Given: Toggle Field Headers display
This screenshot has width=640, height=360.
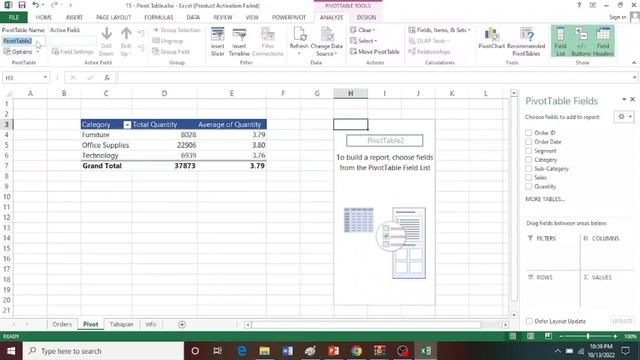Looking at the screenshot, I should 603,42.
